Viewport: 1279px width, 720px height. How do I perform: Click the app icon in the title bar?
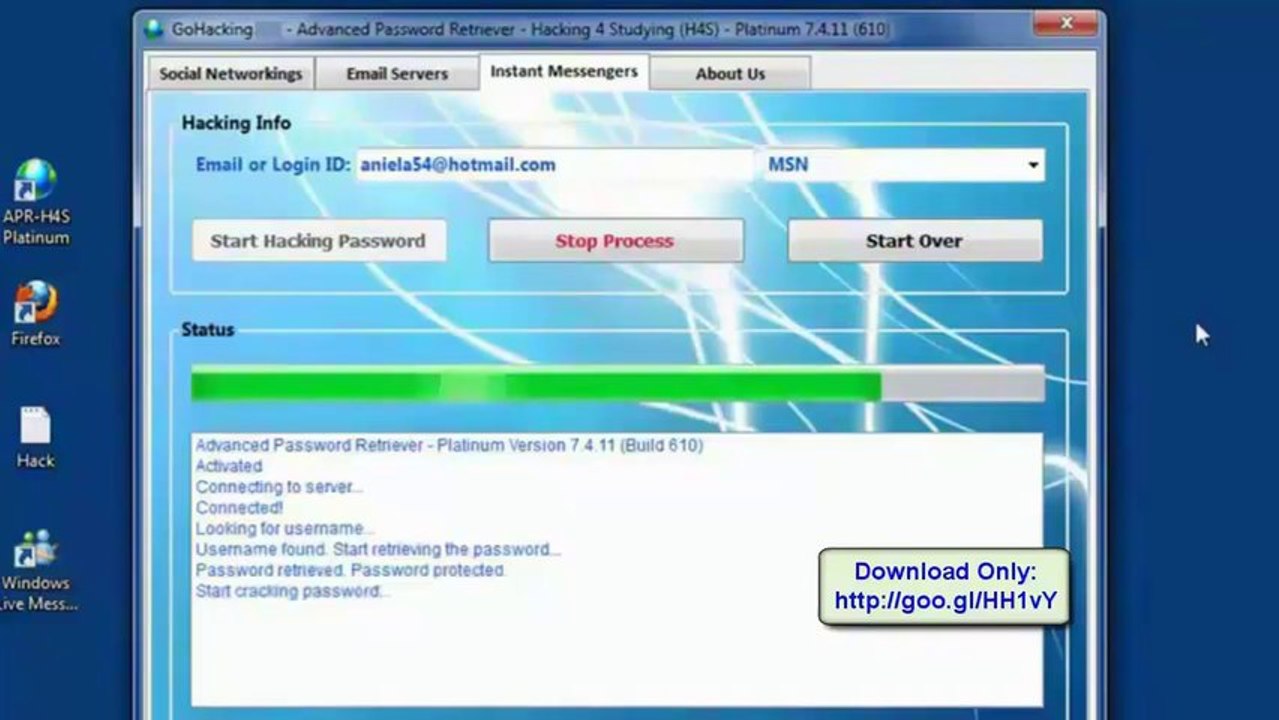(x=153, y=29)
